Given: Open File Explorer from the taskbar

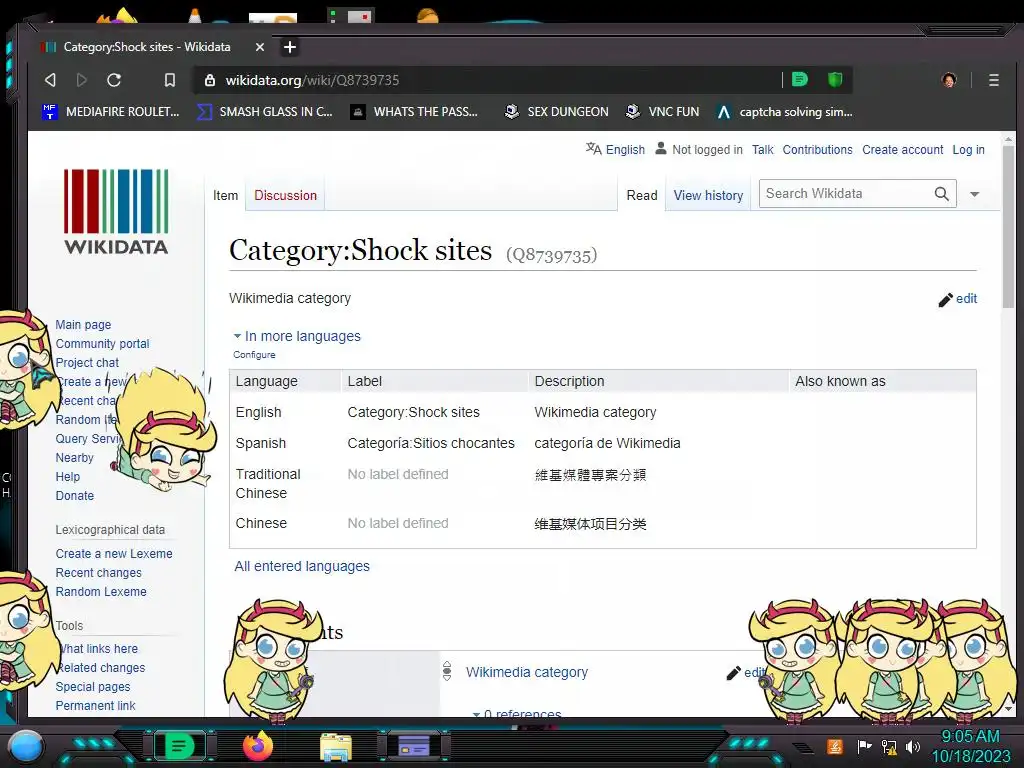Looking at the screenshot, I should tap(336, 747).
